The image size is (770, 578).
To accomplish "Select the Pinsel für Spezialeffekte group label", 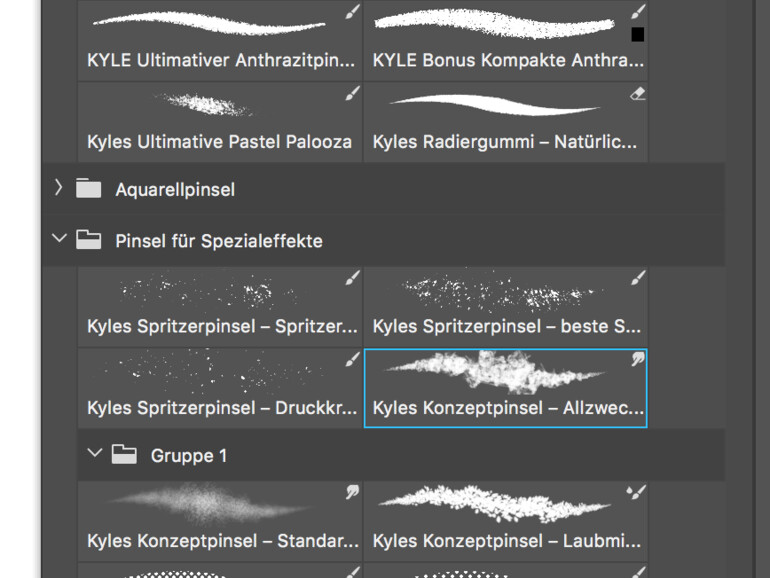I will pos(219,241).
